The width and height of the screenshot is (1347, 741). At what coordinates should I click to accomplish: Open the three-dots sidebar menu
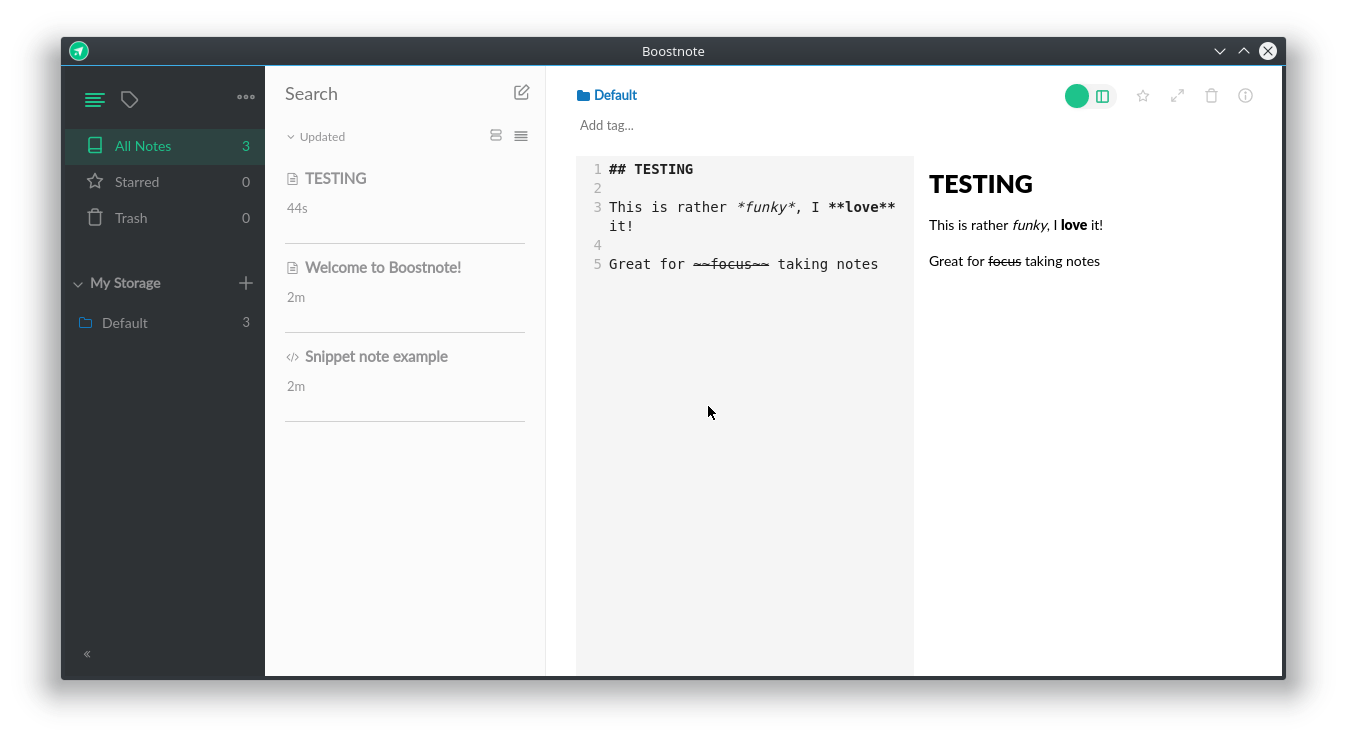pyautogui.click(x=246, y=97)
